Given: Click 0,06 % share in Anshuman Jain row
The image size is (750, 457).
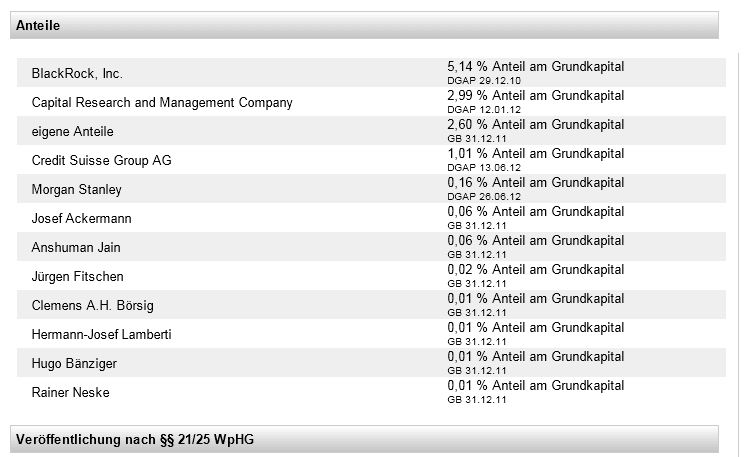Looking at the screenshot, I should pos(536,241).
